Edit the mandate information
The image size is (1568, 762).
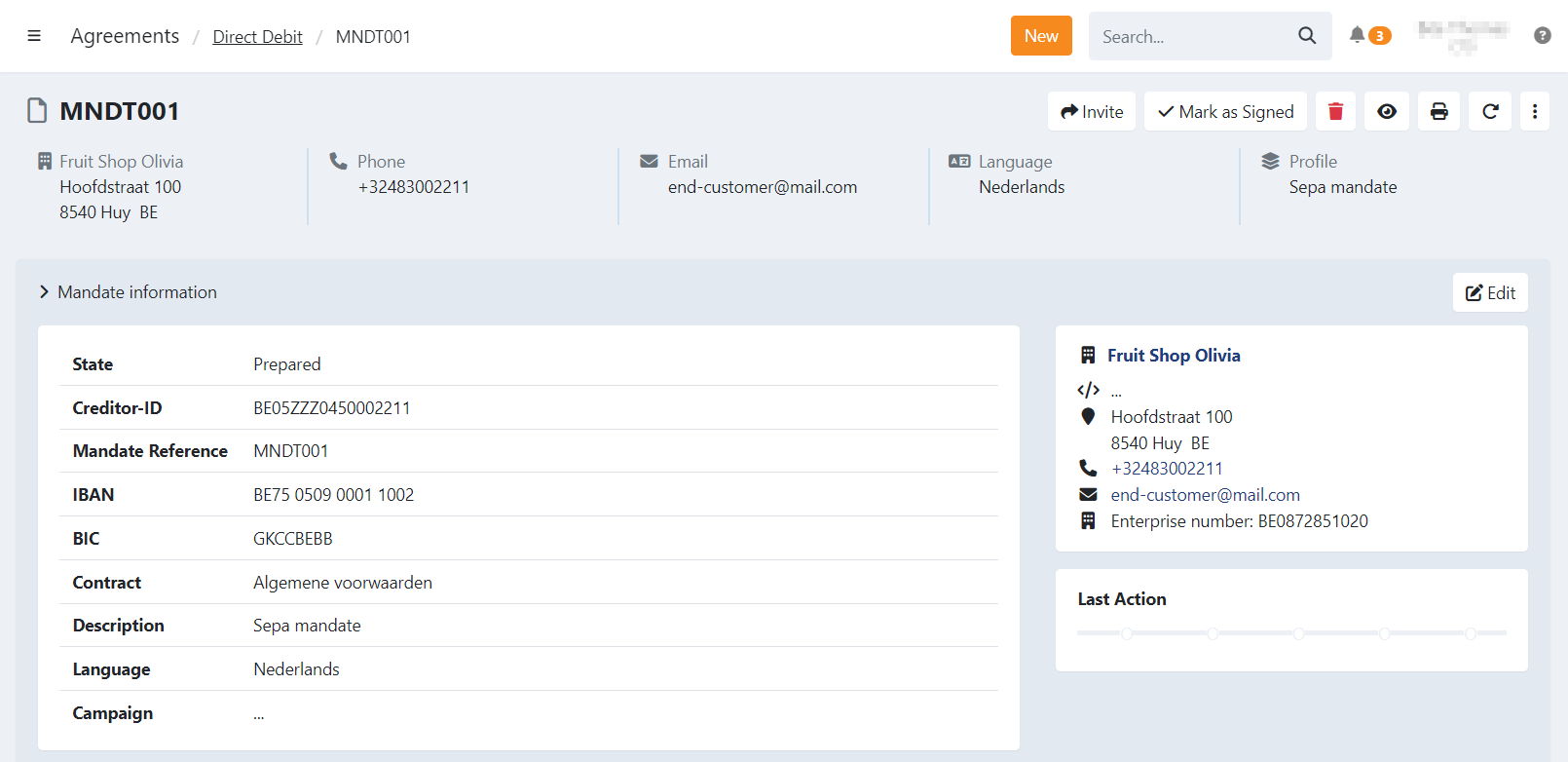pos(1490,292)
